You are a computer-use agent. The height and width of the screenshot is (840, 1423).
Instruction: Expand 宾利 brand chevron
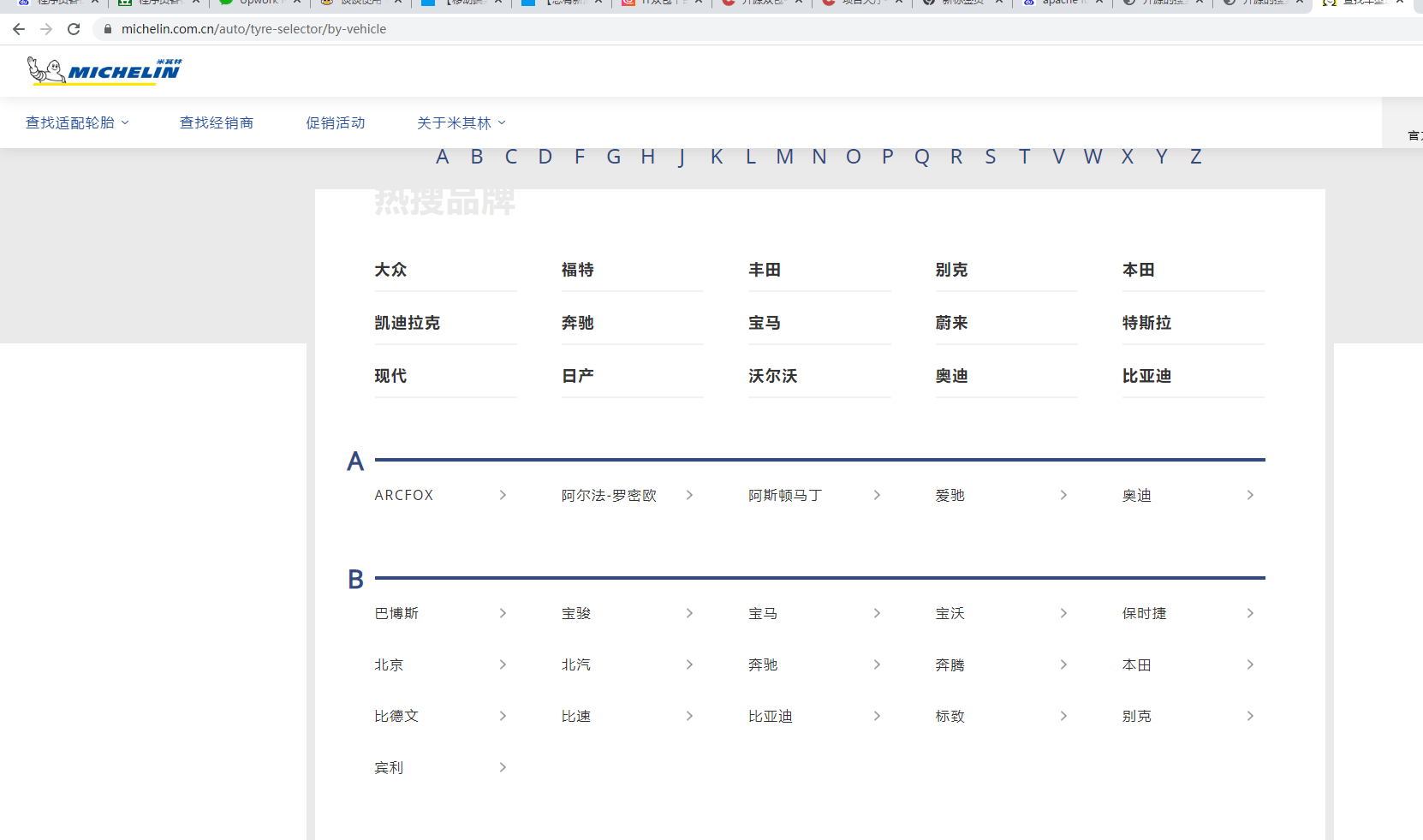coord(503,767)
